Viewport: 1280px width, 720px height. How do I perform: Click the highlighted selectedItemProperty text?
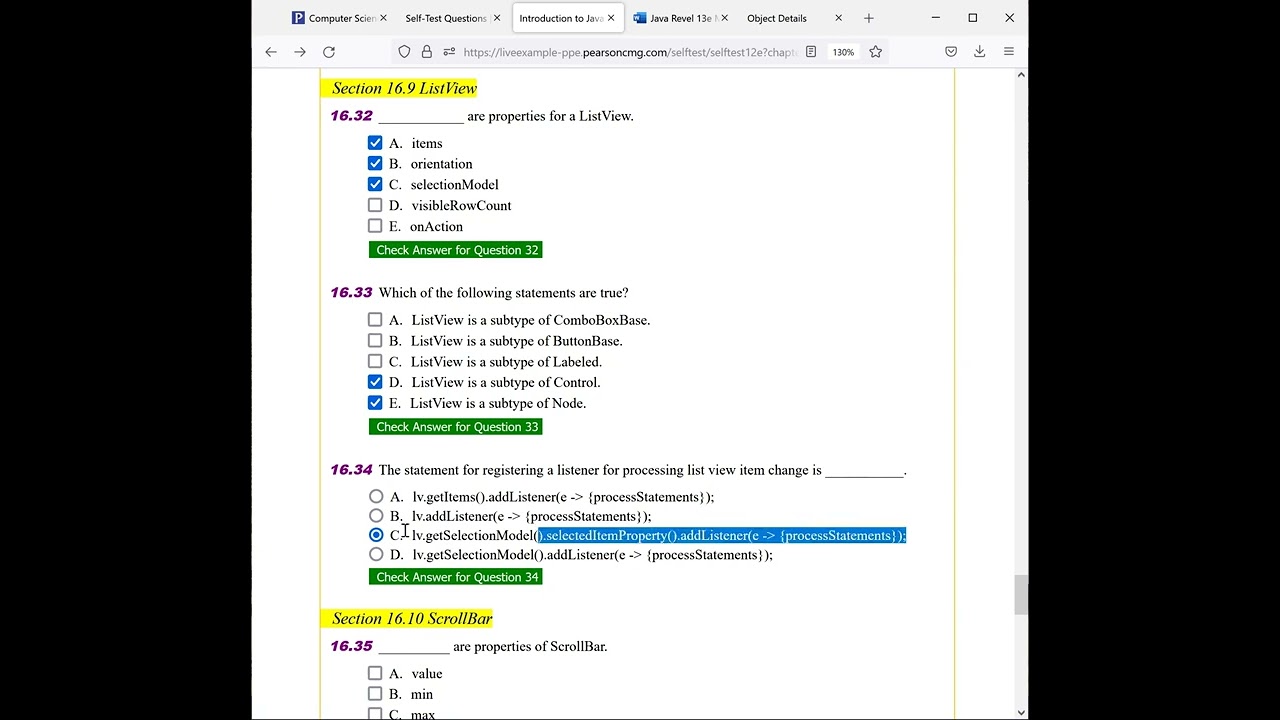click(x=722, y=536)
